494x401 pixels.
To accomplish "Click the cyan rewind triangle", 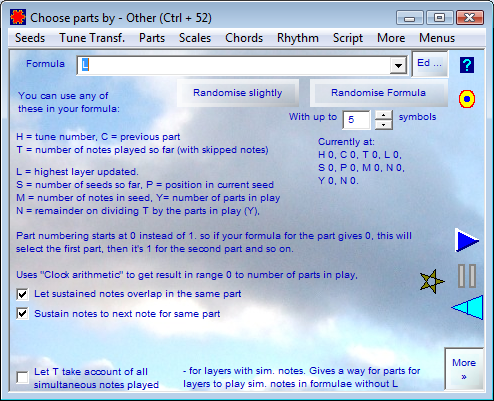I will 467,307.
